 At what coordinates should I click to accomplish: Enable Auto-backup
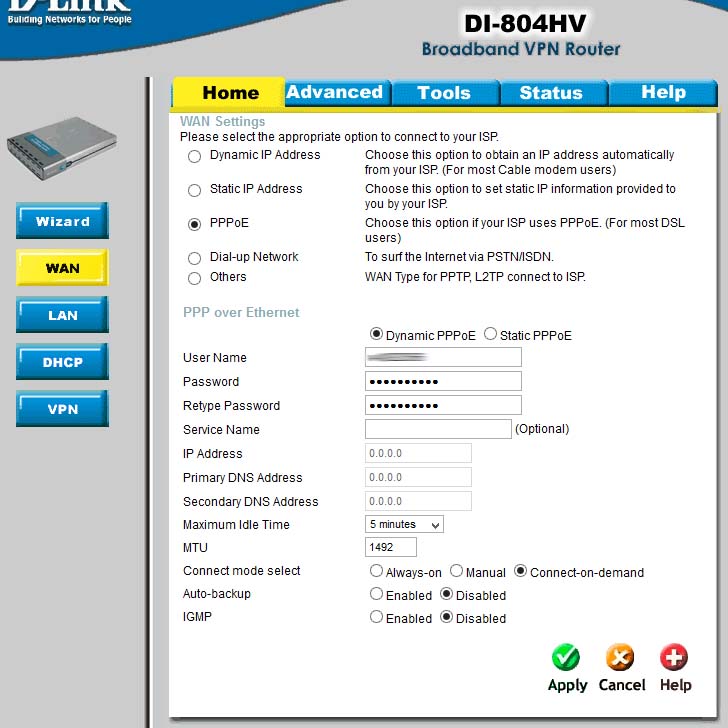coord(376,594)
